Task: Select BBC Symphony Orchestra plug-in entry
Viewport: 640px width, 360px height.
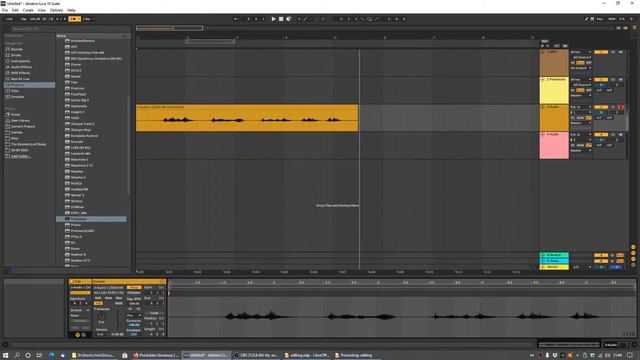Action: point(96,58)
